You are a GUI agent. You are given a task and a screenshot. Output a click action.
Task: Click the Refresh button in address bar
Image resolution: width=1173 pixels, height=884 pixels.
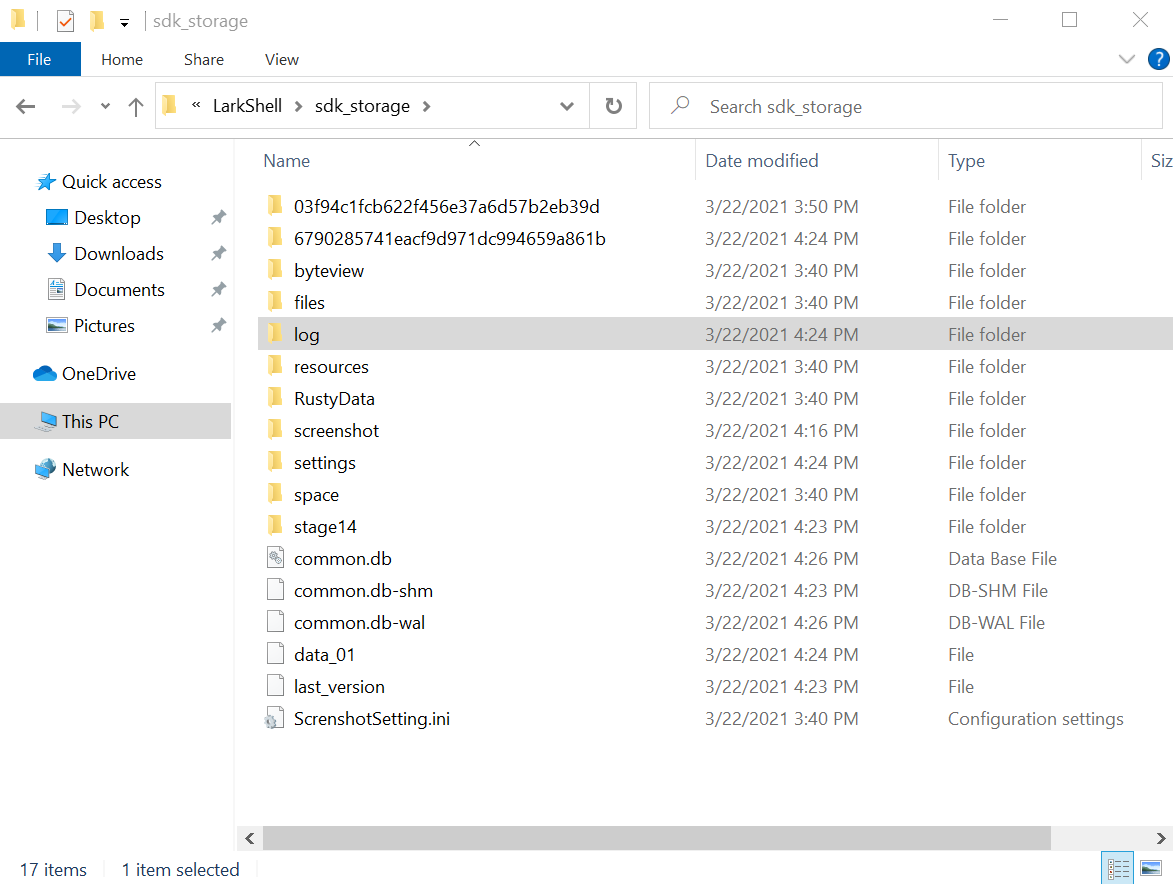pos(613,106)
